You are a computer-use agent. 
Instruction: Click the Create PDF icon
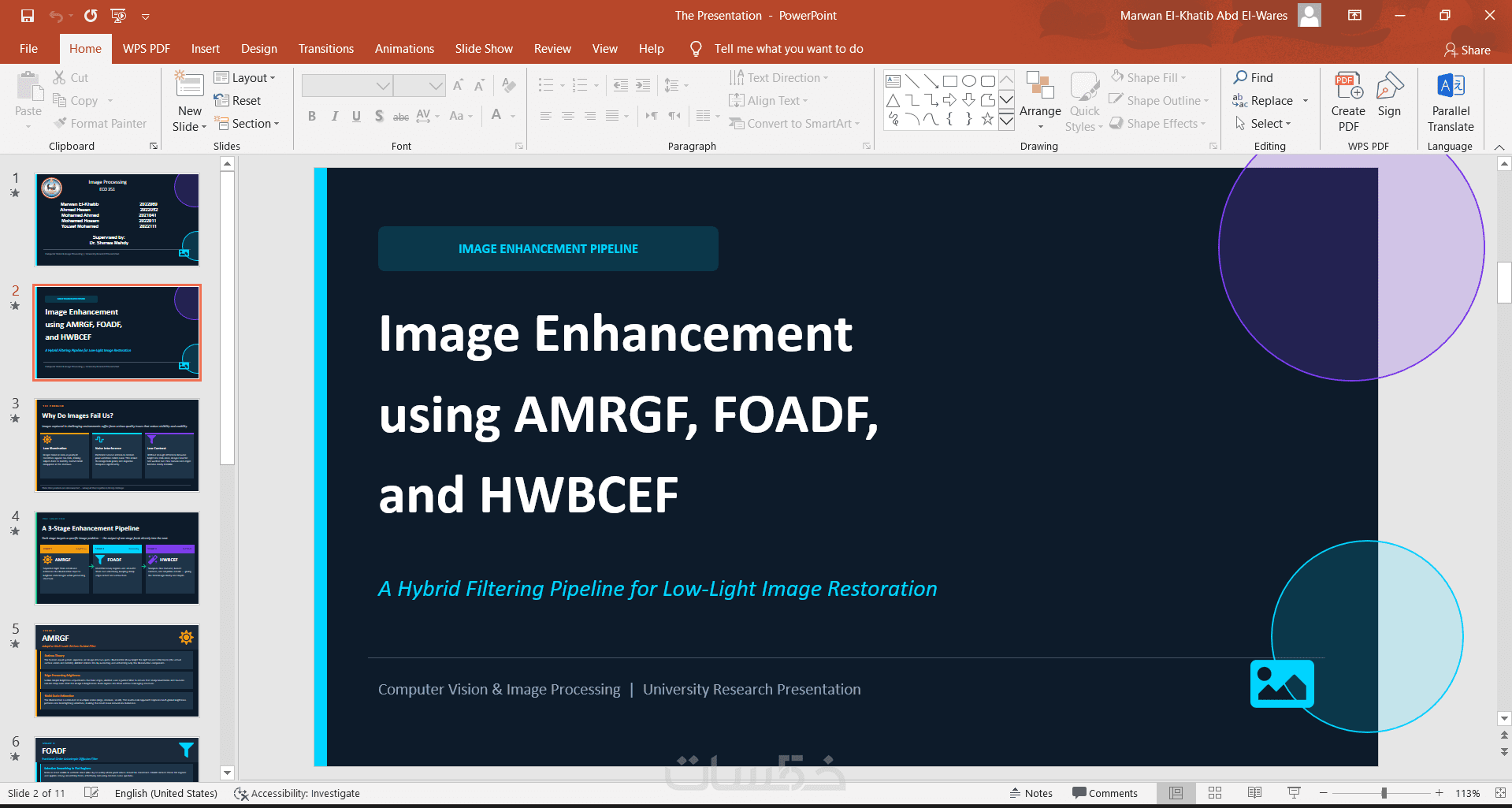[x=1348, y=102]
